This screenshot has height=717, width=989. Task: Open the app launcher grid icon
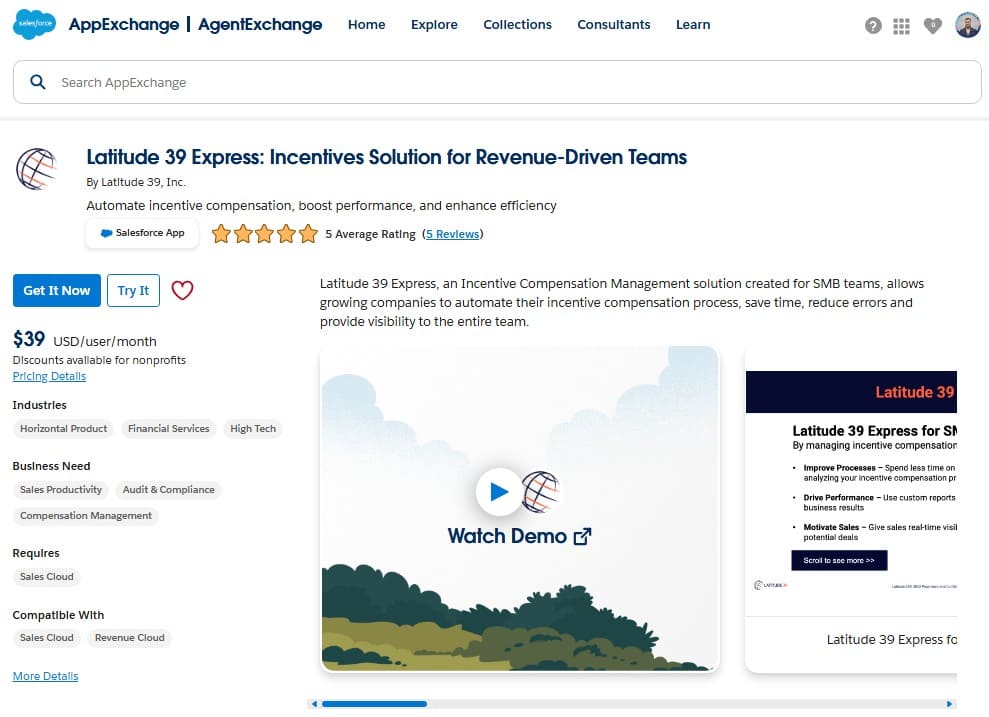pos(901,26)
